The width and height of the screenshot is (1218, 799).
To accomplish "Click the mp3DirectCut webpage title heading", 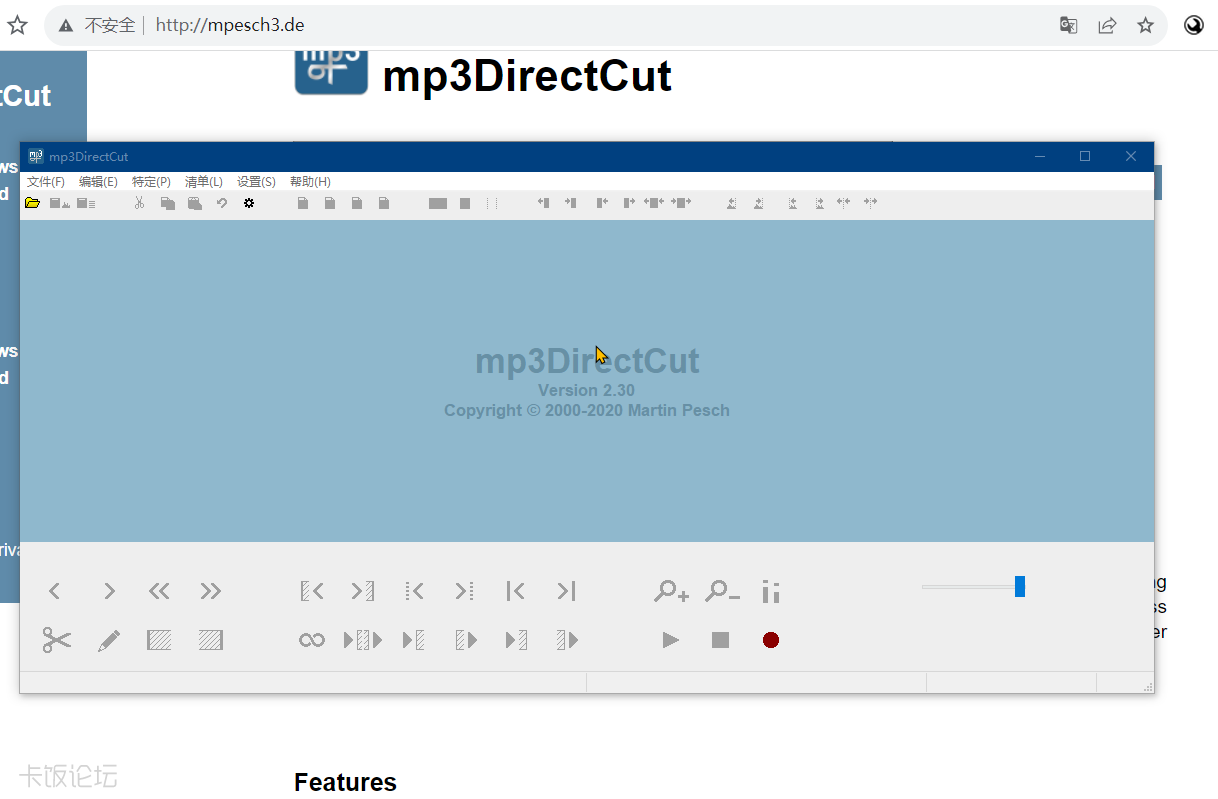I will pyautogui.click(x=527, y=76).
